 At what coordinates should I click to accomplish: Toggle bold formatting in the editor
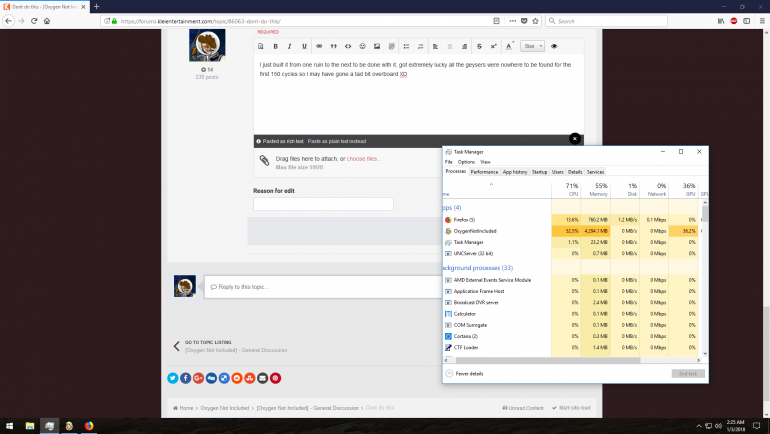pos(275,46)
